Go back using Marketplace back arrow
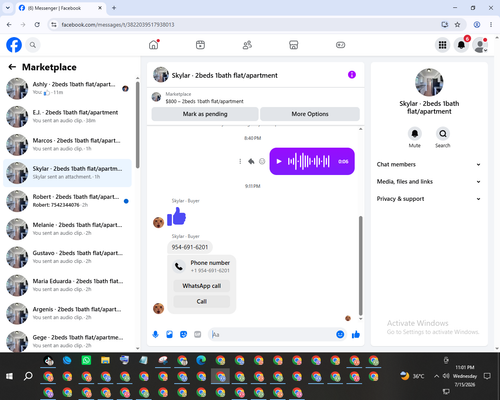Image resolution: width=500 pixels, height=400 pixels. tap(12, 67)
